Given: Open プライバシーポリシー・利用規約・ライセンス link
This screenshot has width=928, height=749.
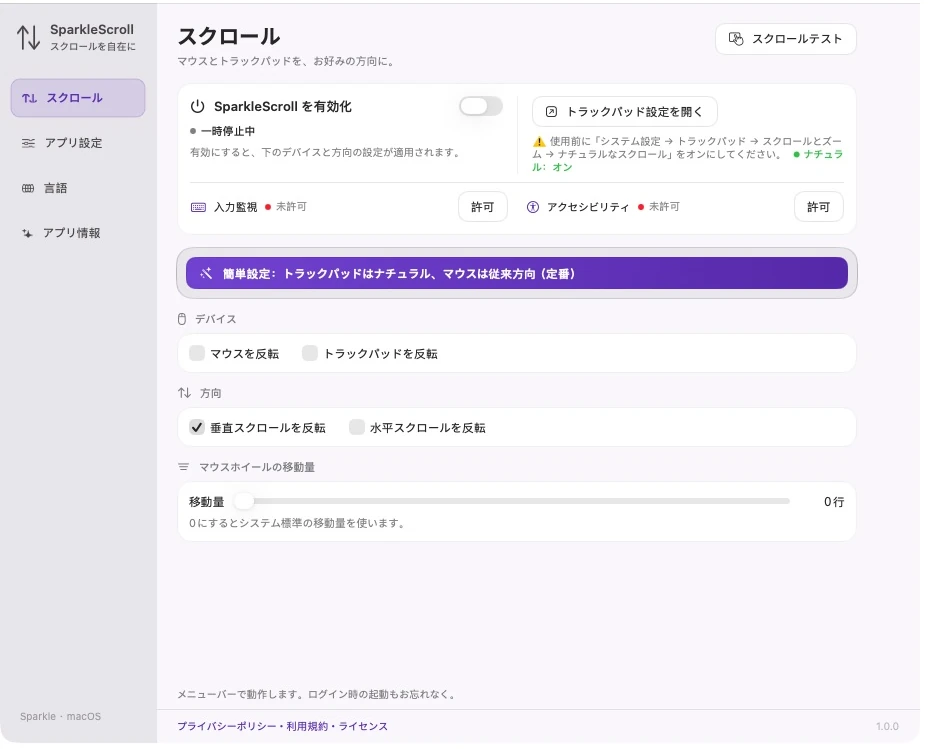Looking at the screenshot, I should (282, 726).
